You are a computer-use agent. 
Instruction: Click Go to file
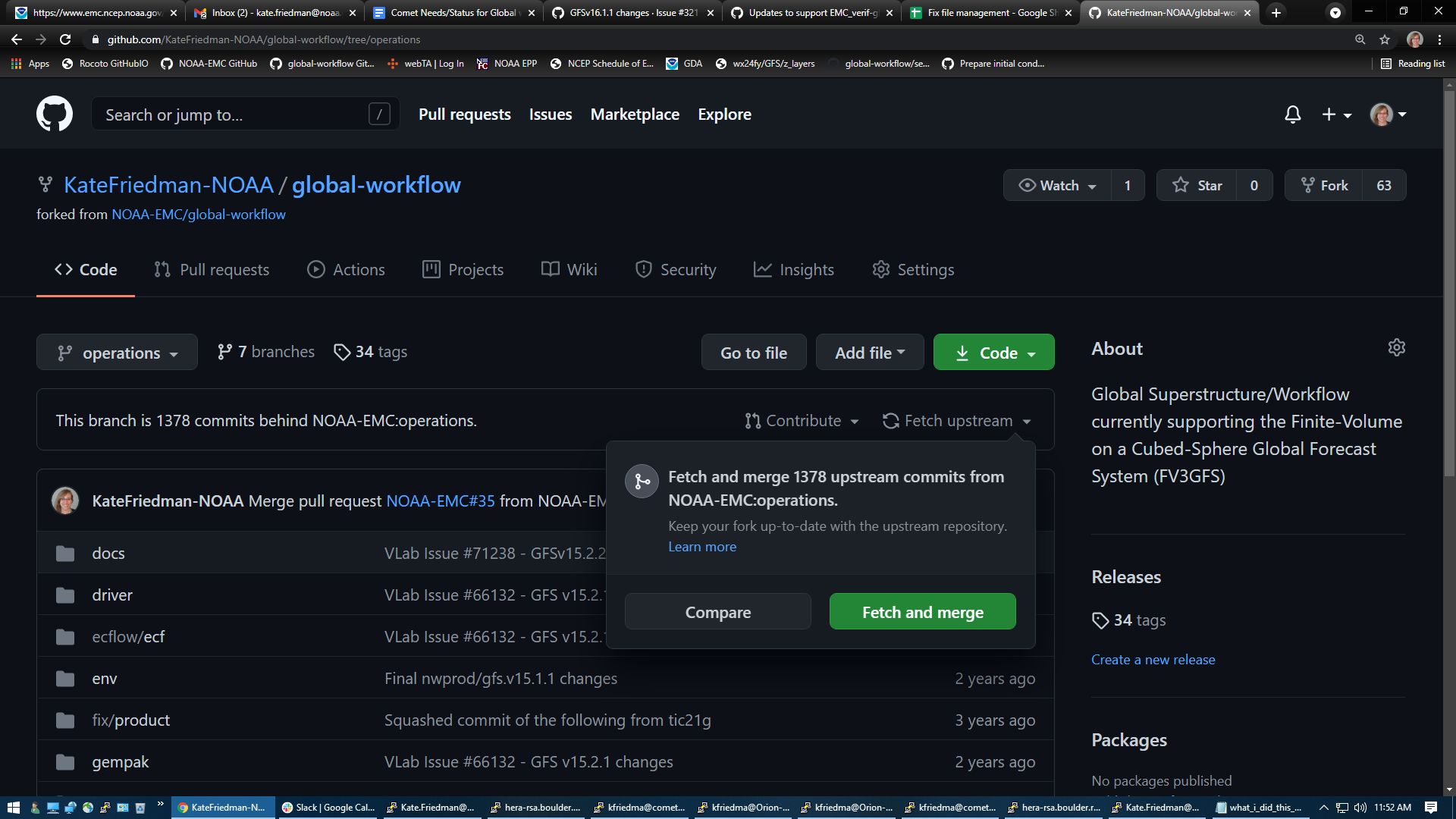(754, 353)
